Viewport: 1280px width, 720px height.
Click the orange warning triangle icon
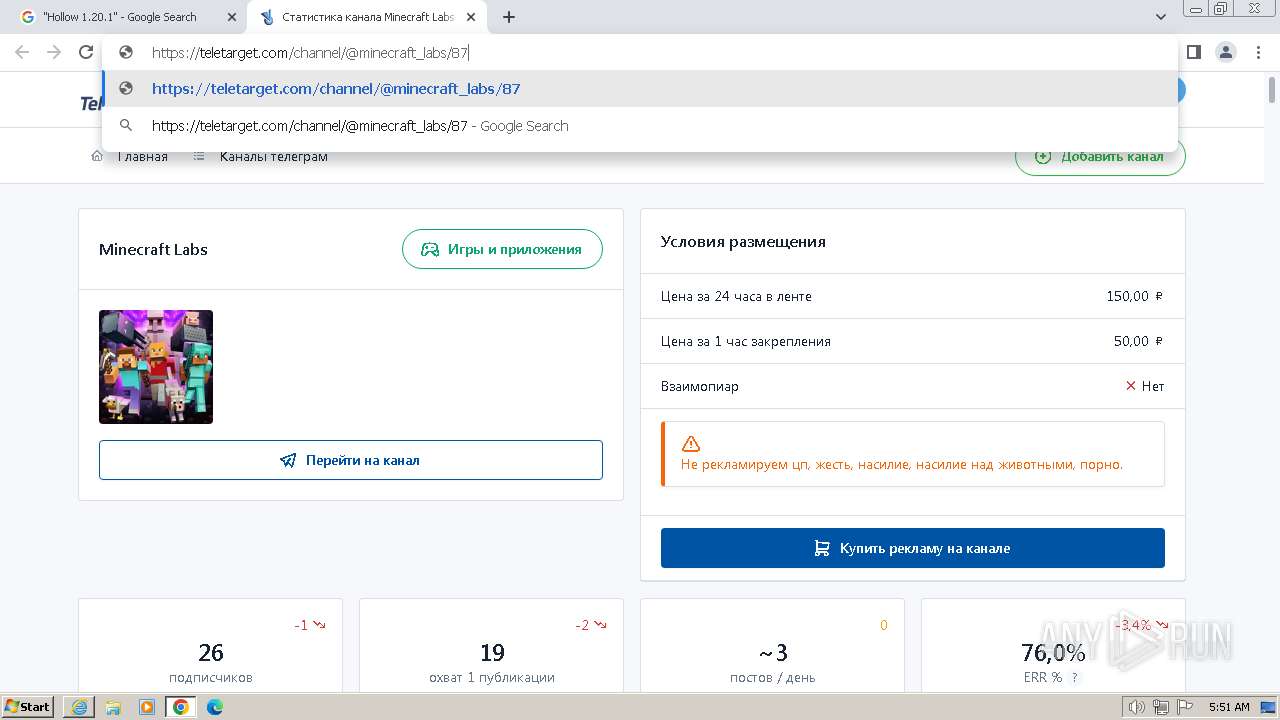tap(691, 444)
